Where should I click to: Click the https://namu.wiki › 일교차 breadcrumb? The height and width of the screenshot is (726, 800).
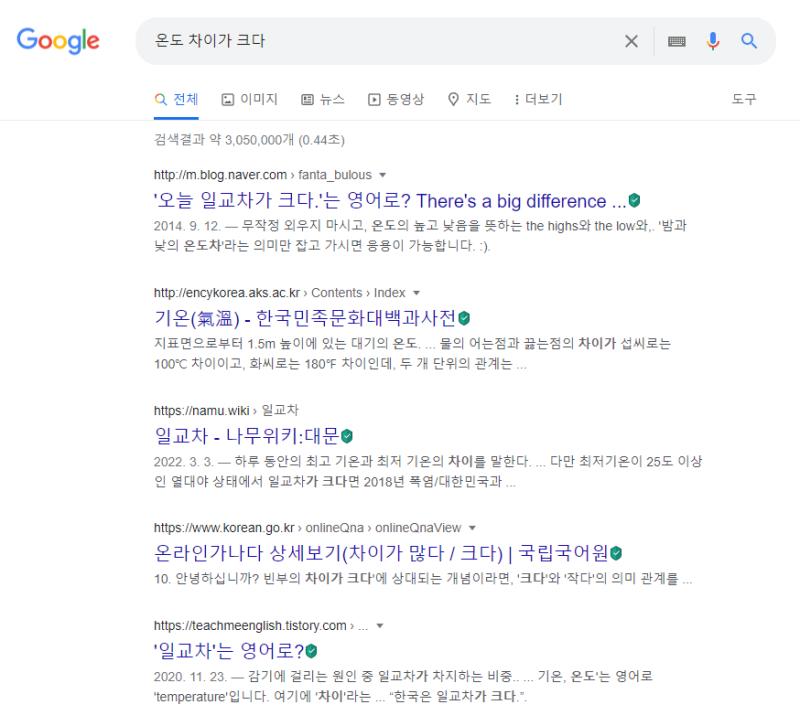coord(226,410)
